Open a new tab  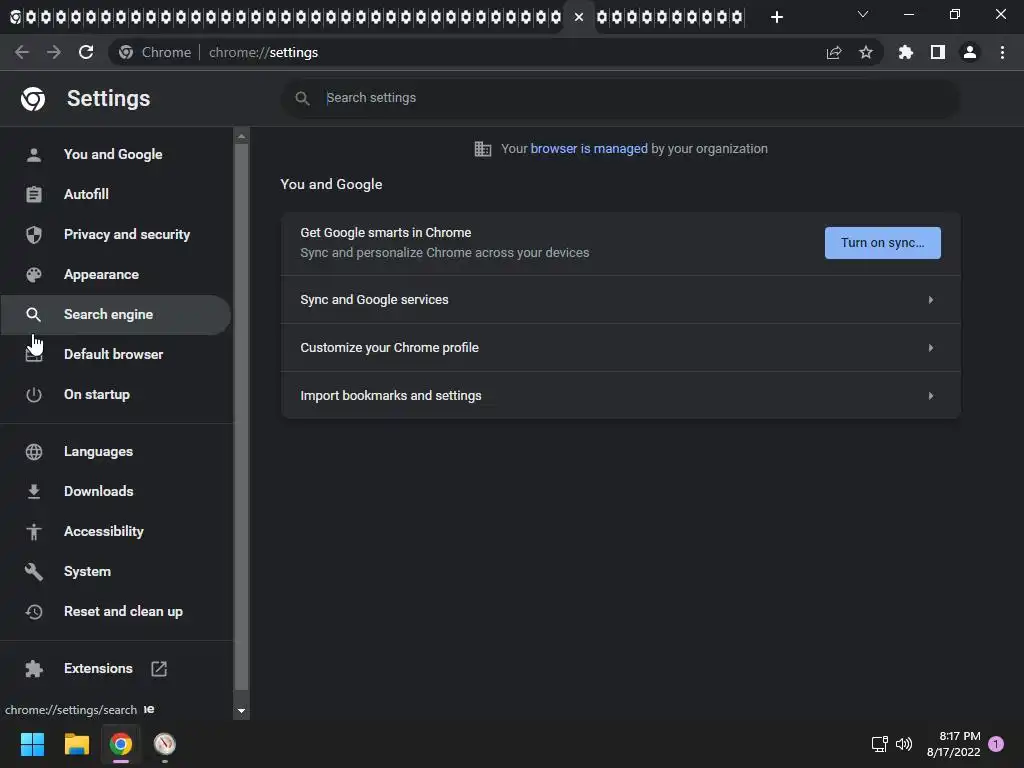point(776,17)
